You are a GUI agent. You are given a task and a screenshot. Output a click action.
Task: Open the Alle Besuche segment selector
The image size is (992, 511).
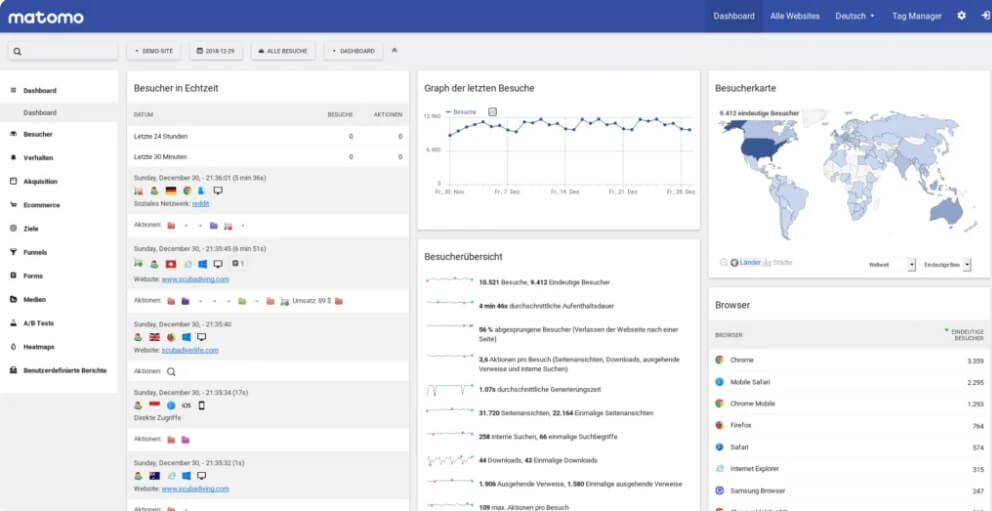click(x=283, y=51)
